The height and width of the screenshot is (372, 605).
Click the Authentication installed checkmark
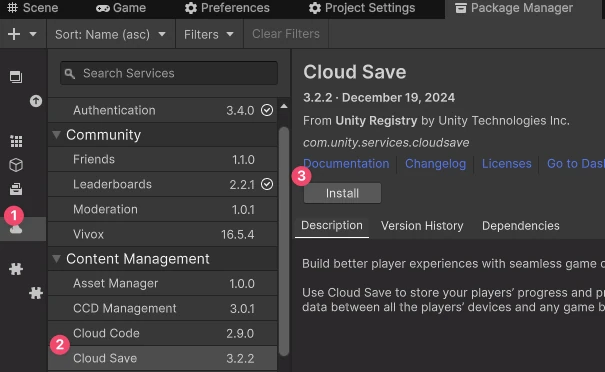(267, 110)
